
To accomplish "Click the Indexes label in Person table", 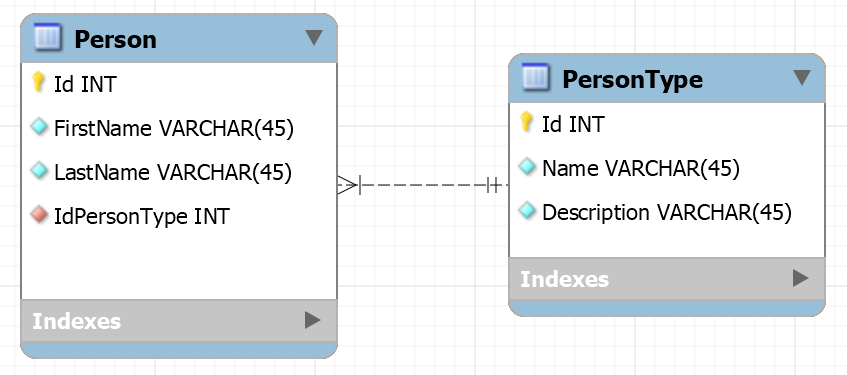I will [x=77, y=321].
